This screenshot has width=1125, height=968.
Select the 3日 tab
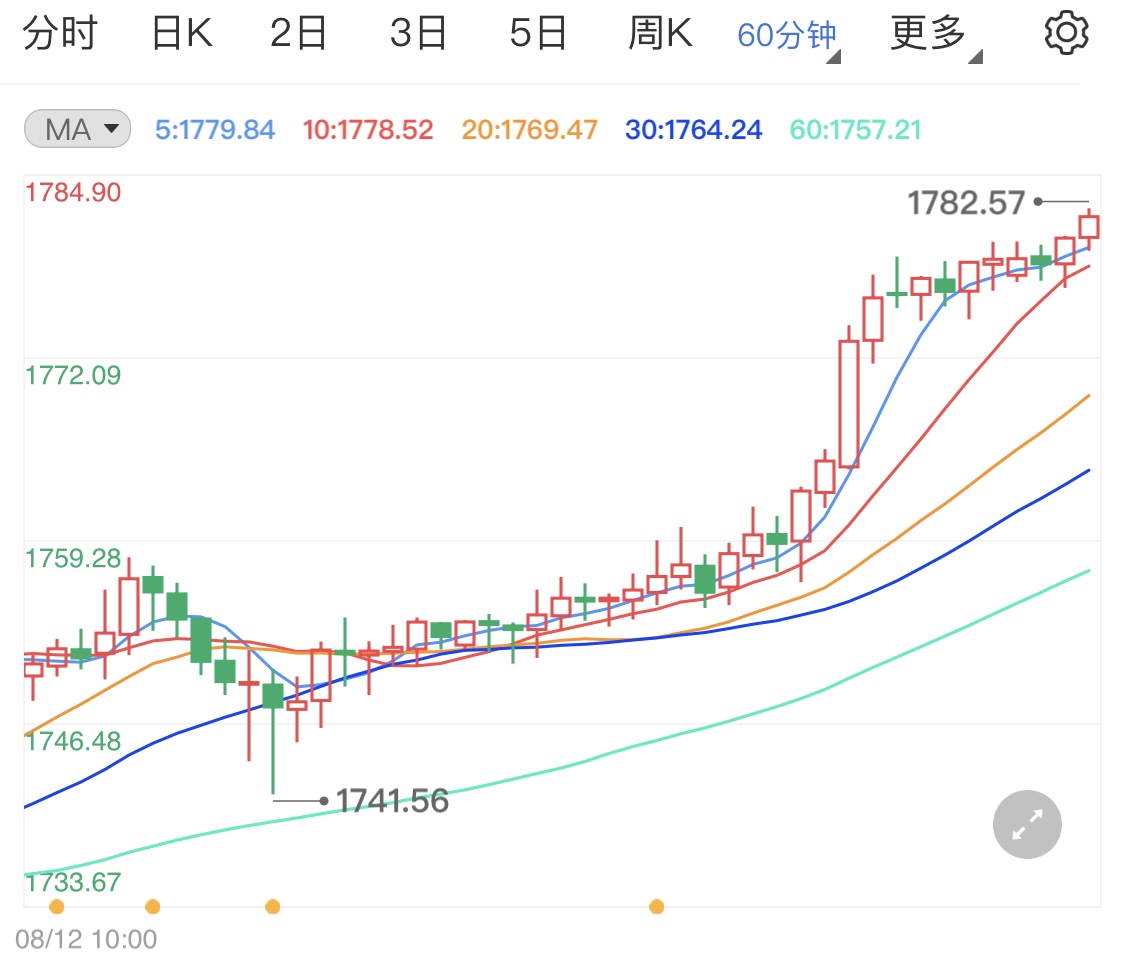[x=418, y=33]
